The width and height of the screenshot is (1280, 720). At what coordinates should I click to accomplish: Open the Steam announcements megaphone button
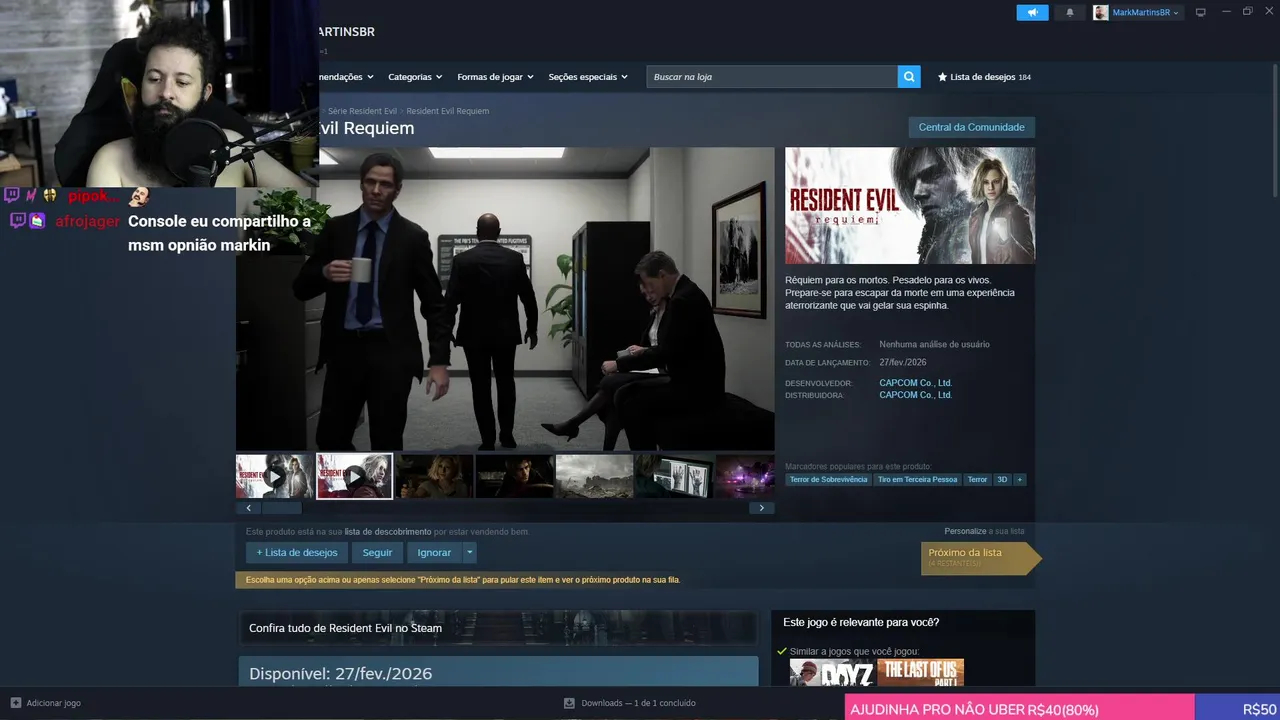tap(1032, 13)
